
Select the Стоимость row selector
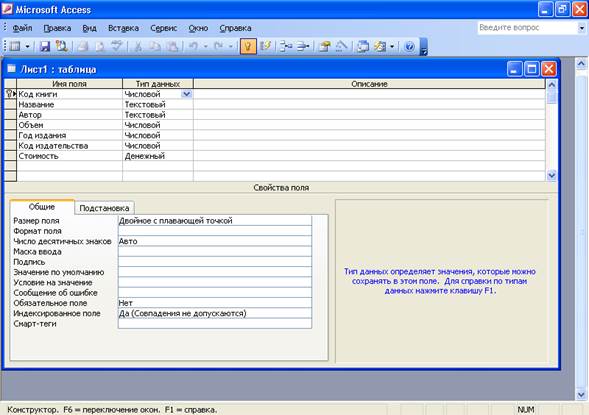point(11,156)
